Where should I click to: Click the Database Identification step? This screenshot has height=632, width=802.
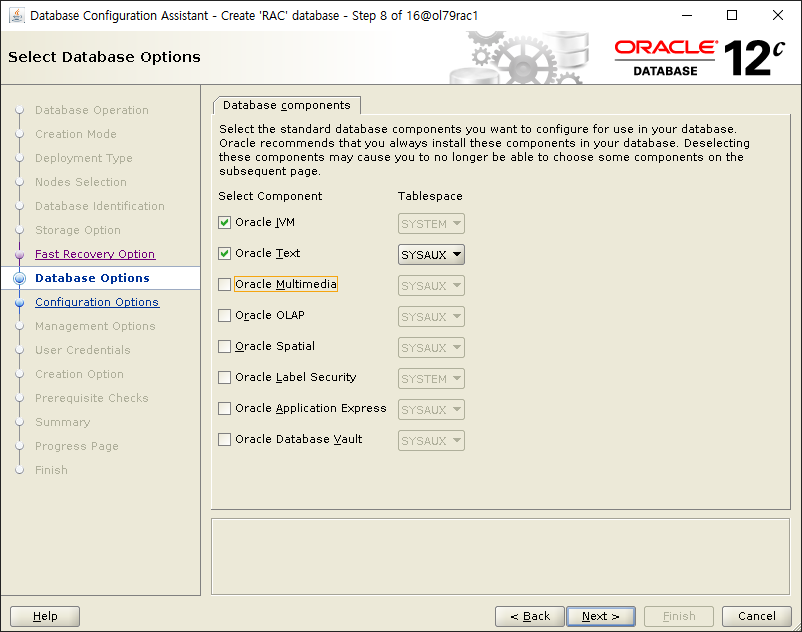pyautogui.click(x=100, y=207)
